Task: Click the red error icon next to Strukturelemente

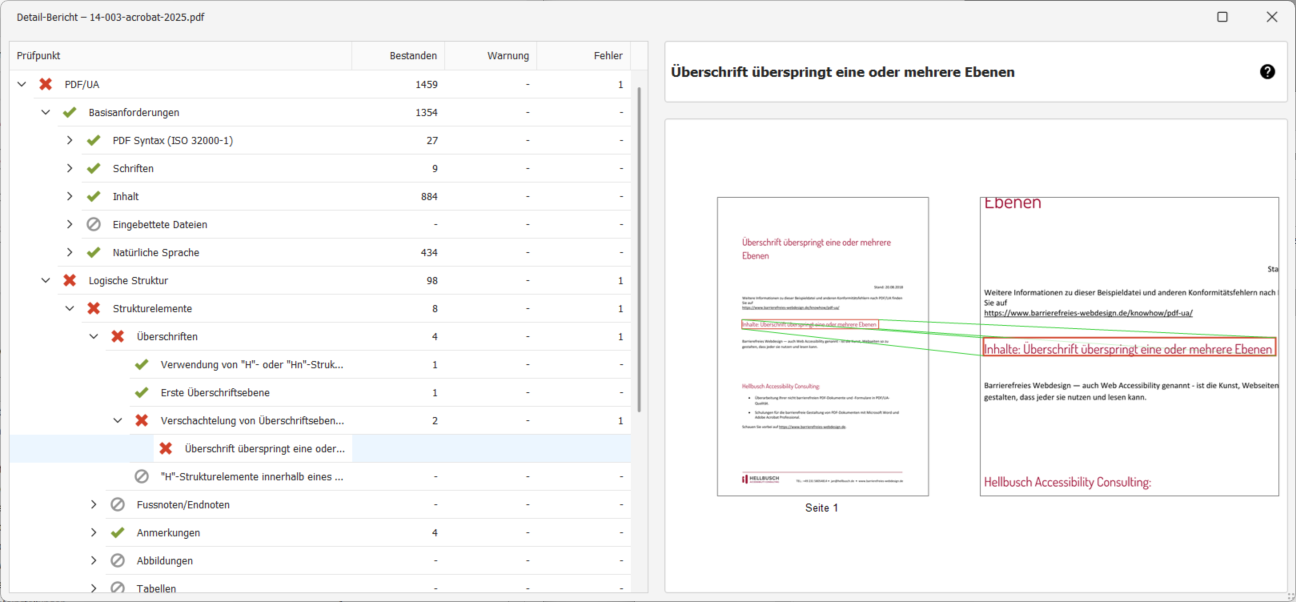Action: pos(93,308)
